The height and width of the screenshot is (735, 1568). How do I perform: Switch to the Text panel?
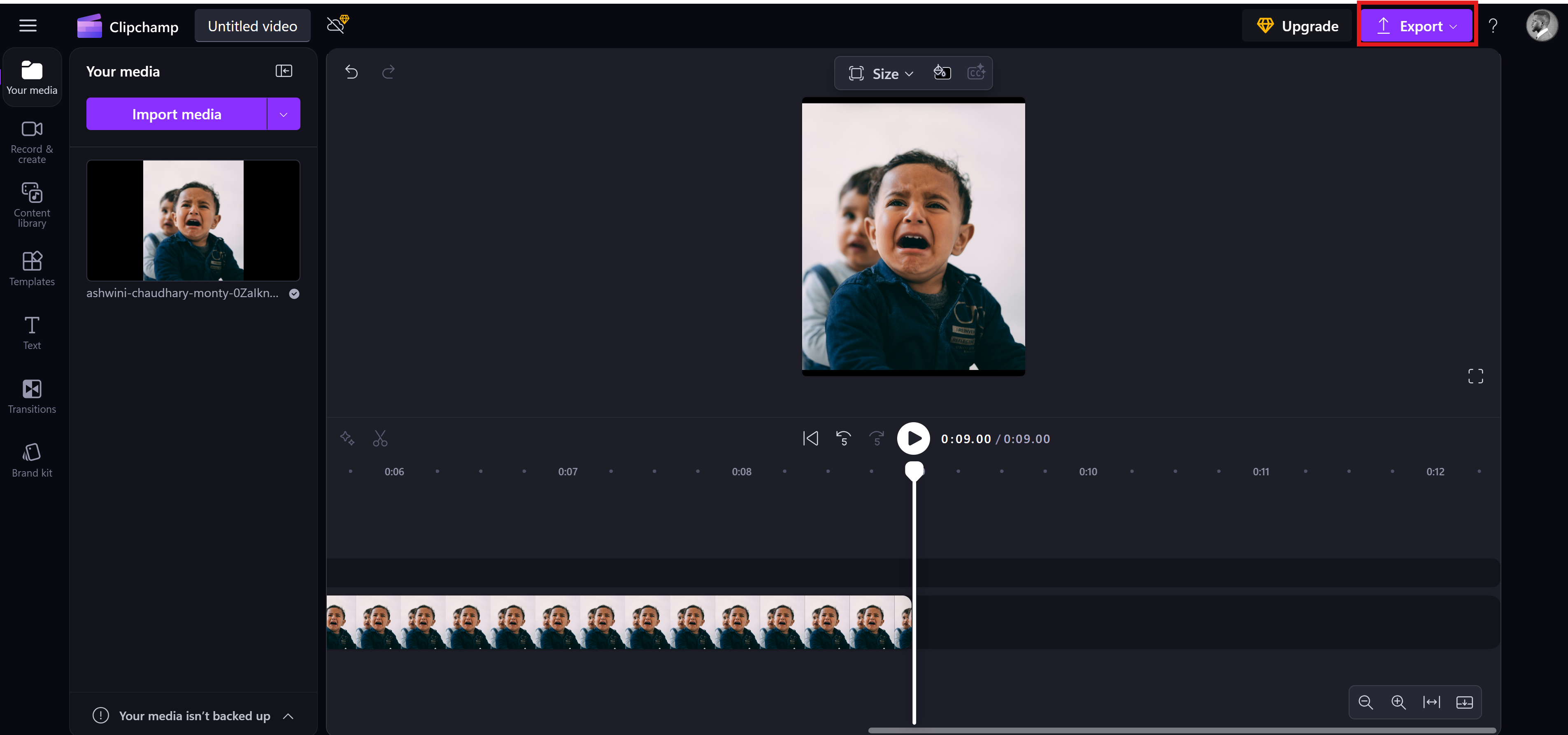tap(31, 332)
